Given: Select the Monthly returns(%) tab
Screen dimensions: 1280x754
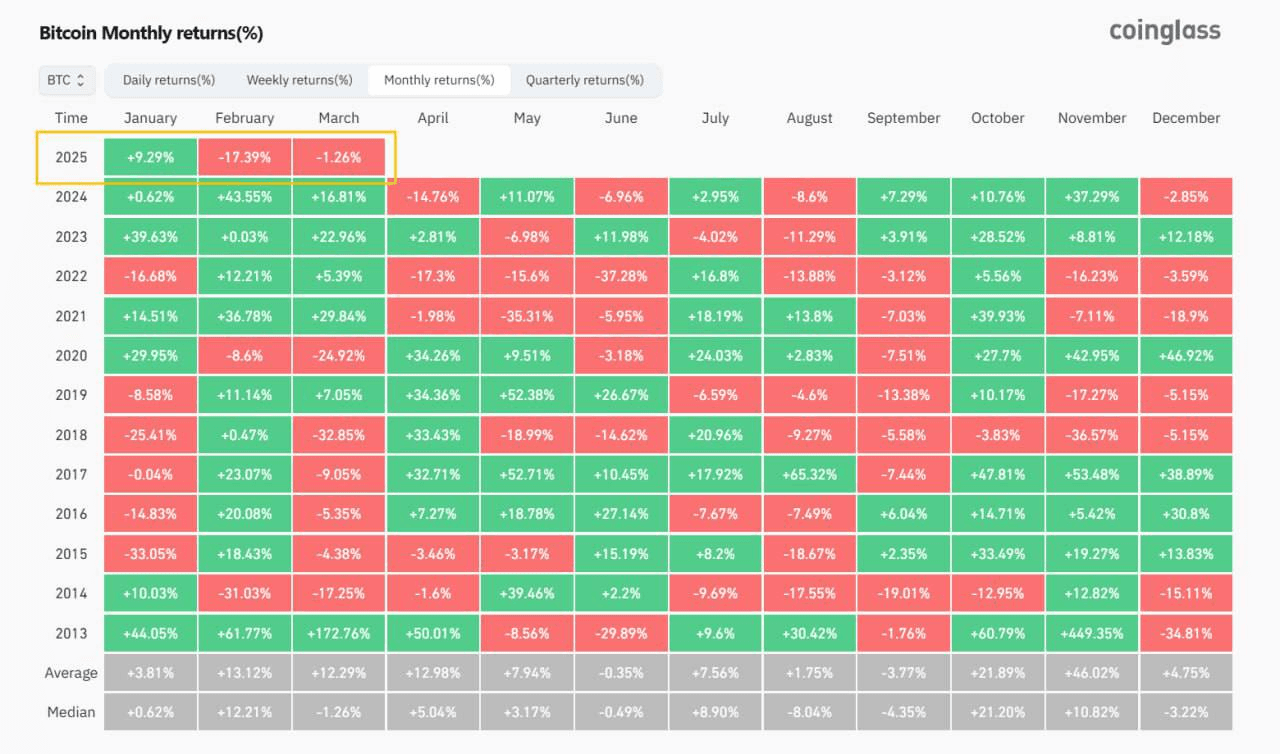Looking at the screenshot, I should coord(439,80).
